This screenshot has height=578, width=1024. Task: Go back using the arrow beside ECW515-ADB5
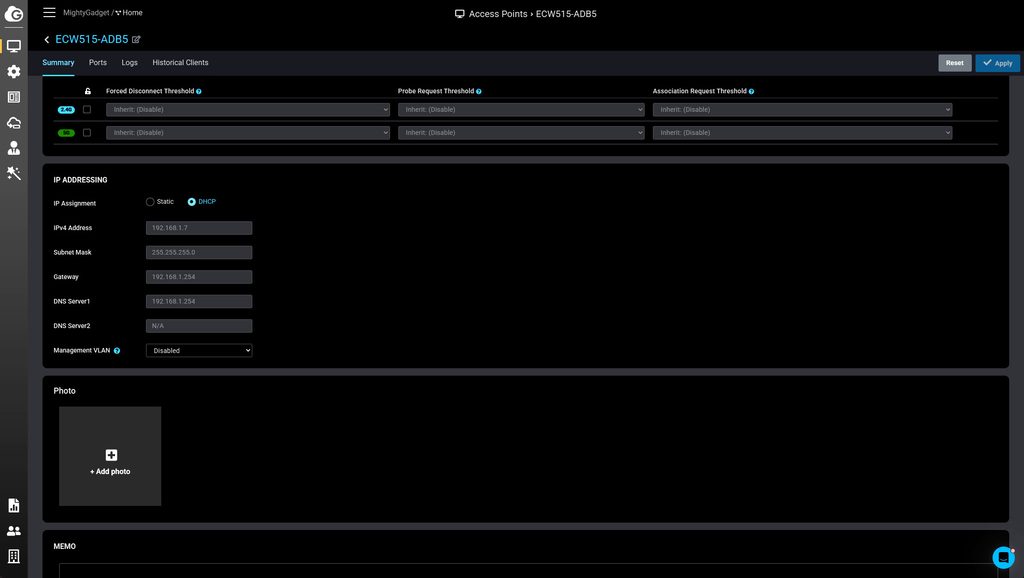(46, 40)
